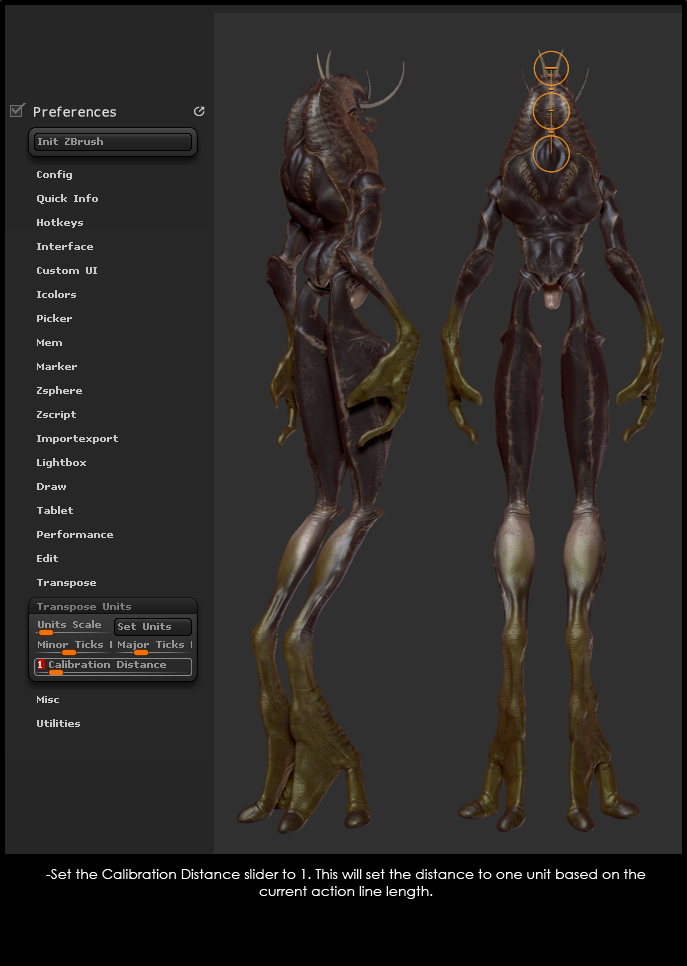687x966 pixels.
Task: Open the Marker preferences
Action: click(57, 367)
